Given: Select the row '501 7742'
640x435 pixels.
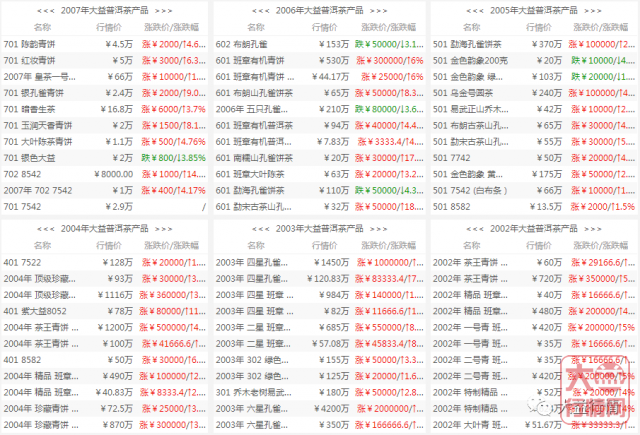Looking at the screenshot, I should (x=534, y=158).
